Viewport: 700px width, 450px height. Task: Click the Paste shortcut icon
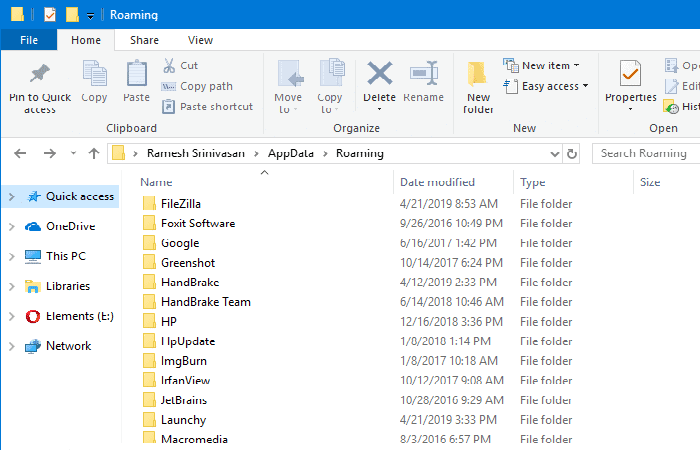pyautogui.click(x=168, y=107)
